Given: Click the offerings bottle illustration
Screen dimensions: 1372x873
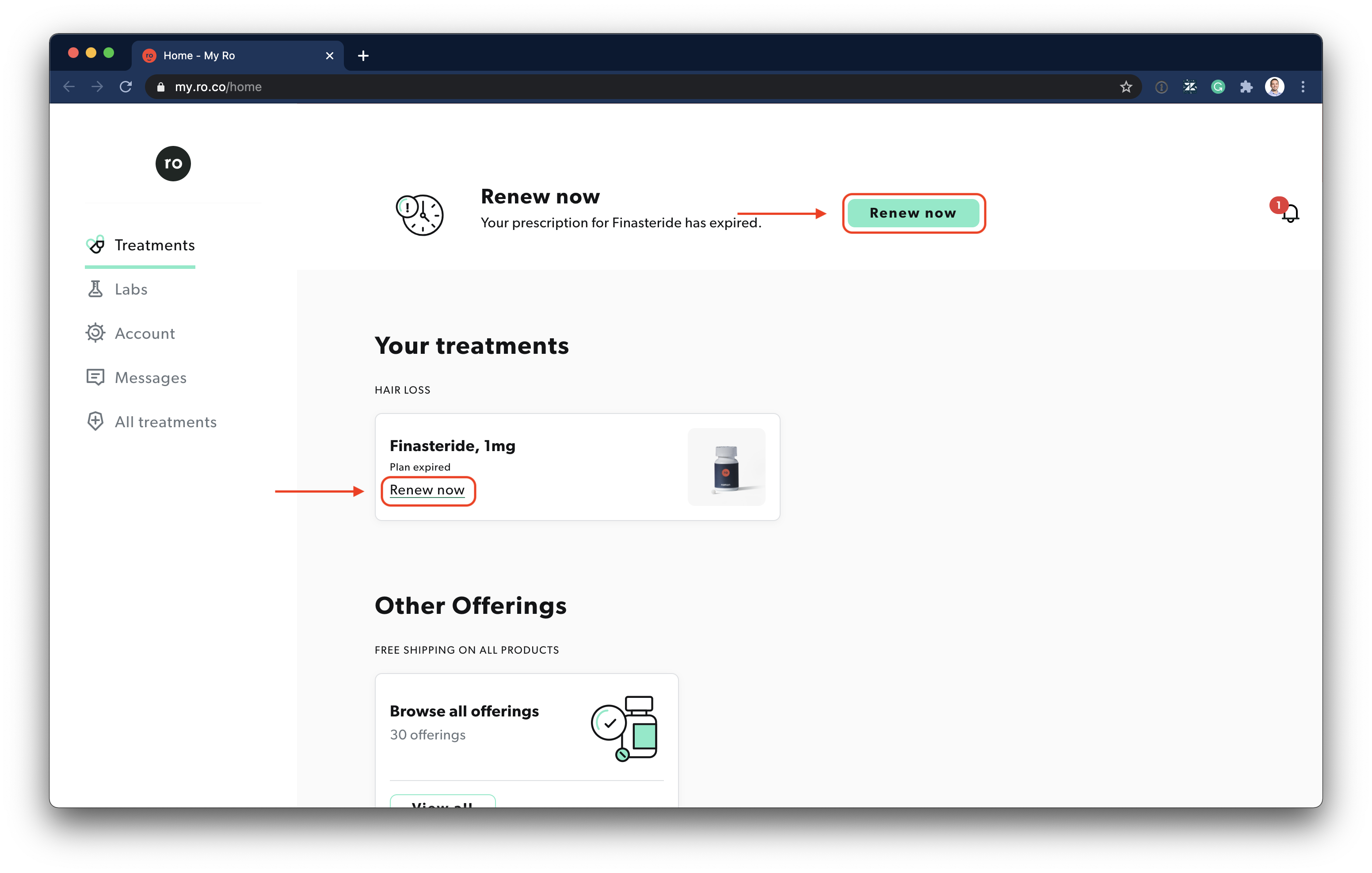Looking at the screenshot, I should pyautogui.click(x=625, y=728).
